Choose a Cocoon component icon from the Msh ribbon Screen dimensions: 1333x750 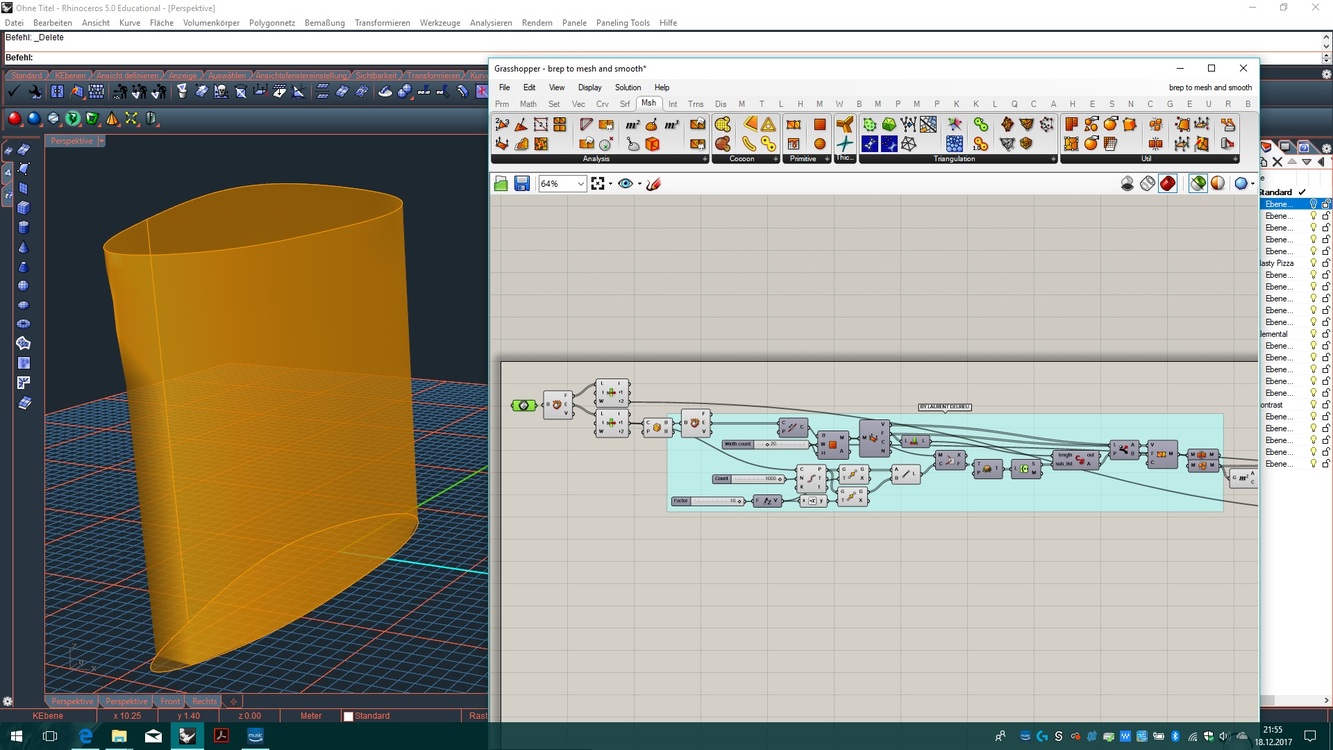tap(723, 122)
